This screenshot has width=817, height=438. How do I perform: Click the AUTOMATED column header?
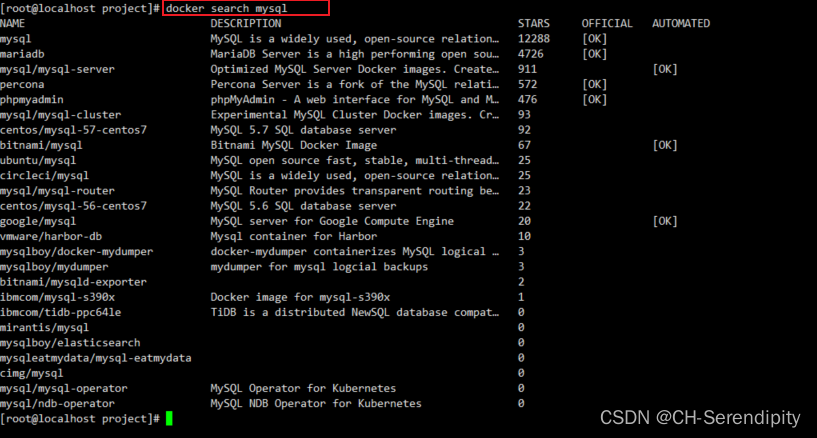680,23
